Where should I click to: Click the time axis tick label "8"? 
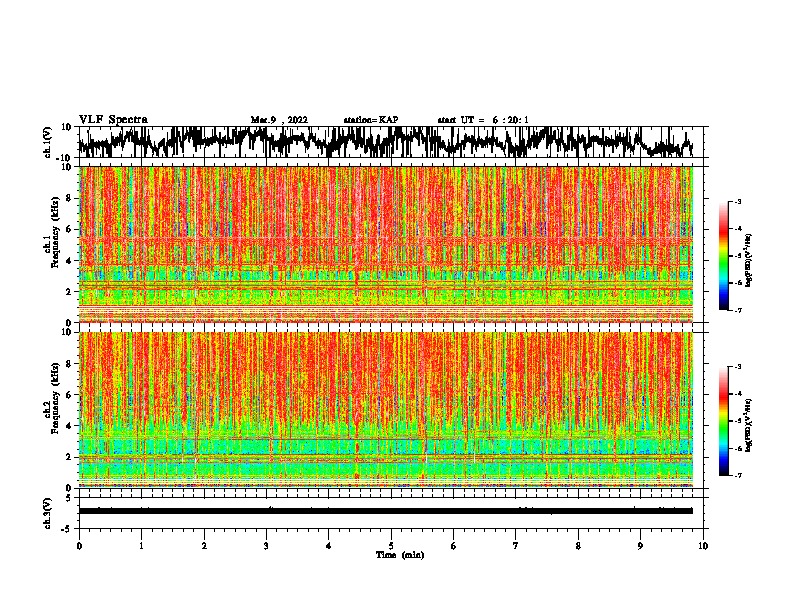[x=578, y=546]
